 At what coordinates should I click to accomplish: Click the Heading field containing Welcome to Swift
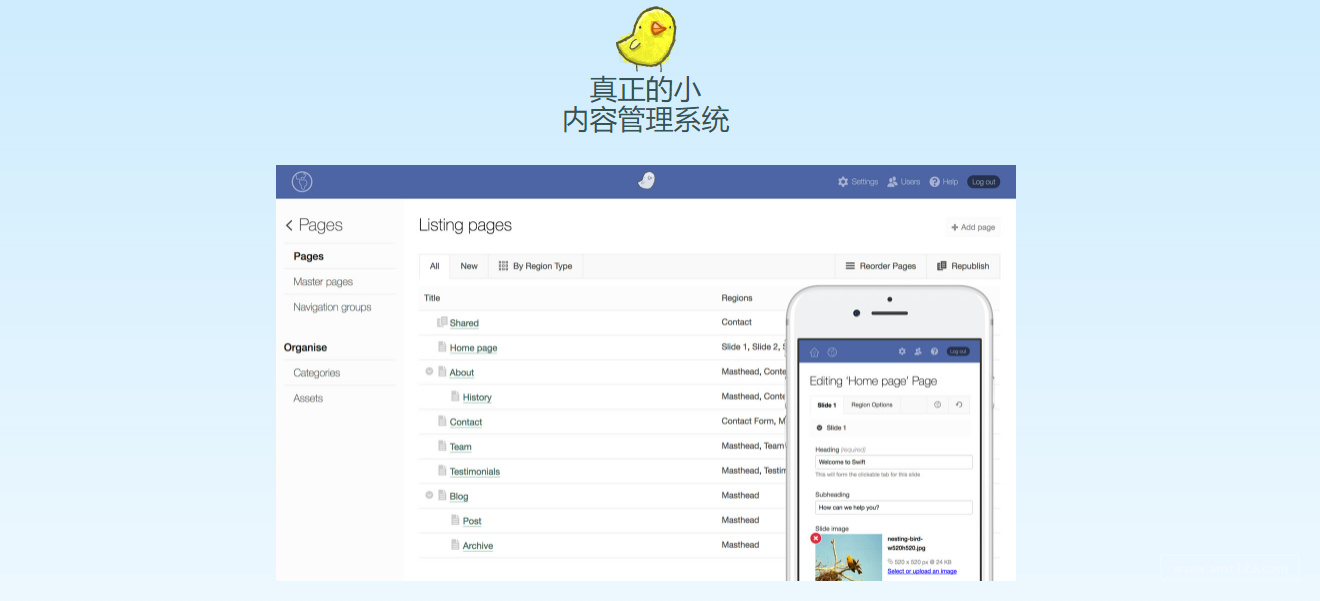pos(894,462)
